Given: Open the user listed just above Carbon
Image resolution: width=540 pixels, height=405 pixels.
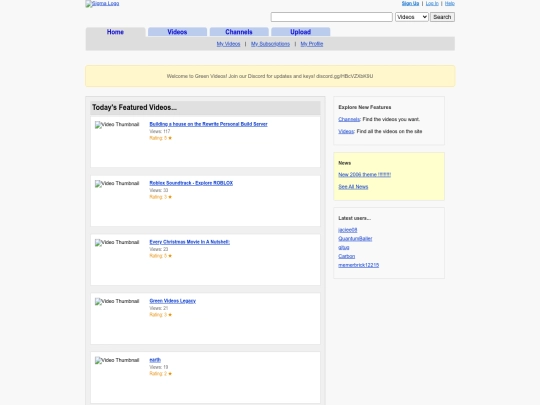Looking at the screenshot, I should (x=344, y=247).
